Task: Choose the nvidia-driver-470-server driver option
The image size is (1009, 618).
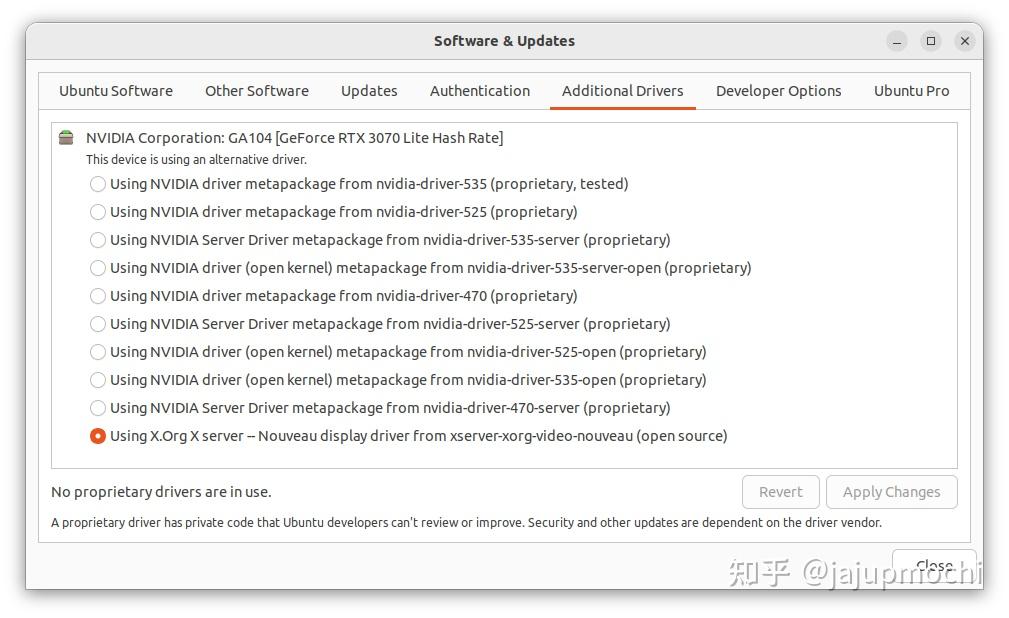Action: 97,408
